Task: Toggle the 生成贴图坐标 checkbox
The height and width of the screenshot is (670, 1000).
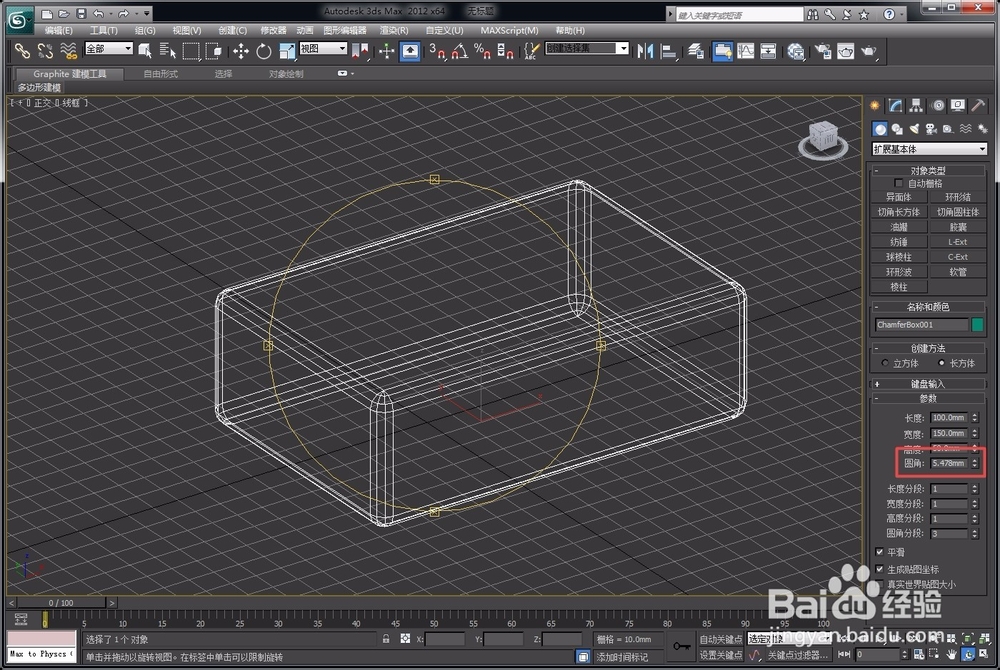Action: [880, 569]
